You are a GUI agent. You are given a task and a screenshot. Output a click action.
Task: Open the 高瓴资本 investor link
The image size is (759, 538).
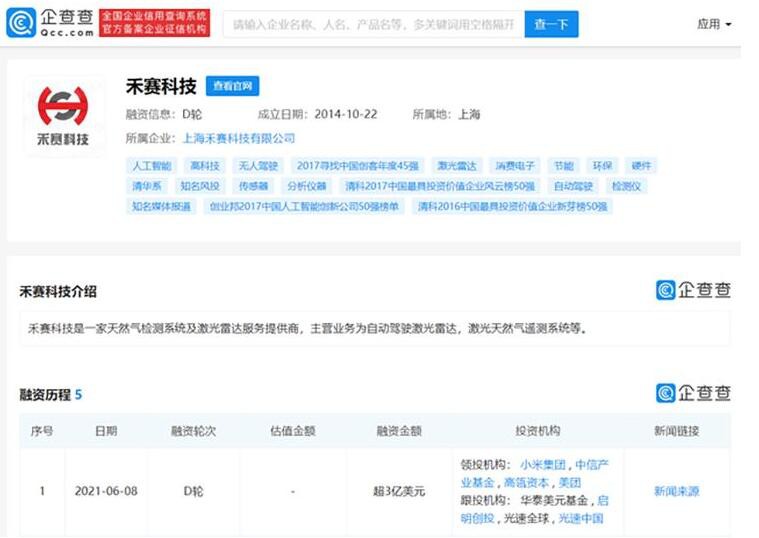click(526, 483)
